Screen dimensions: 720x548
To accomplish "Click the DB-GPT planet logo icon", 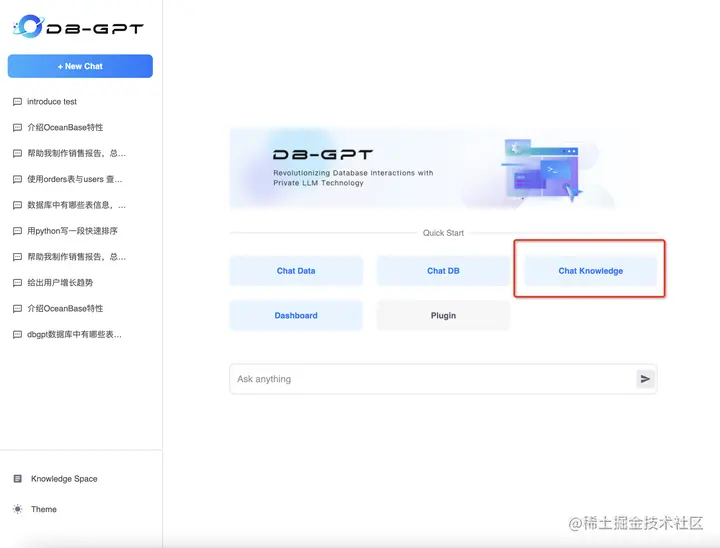I will (28, 26).
